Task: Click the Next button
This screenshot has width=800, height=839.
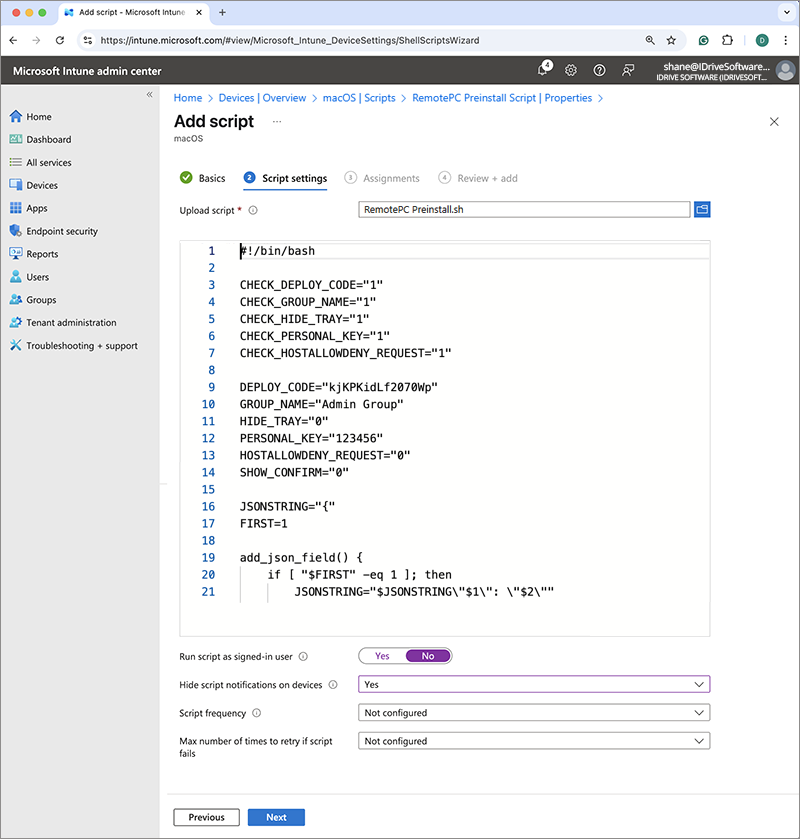Action: click(276, 817)
